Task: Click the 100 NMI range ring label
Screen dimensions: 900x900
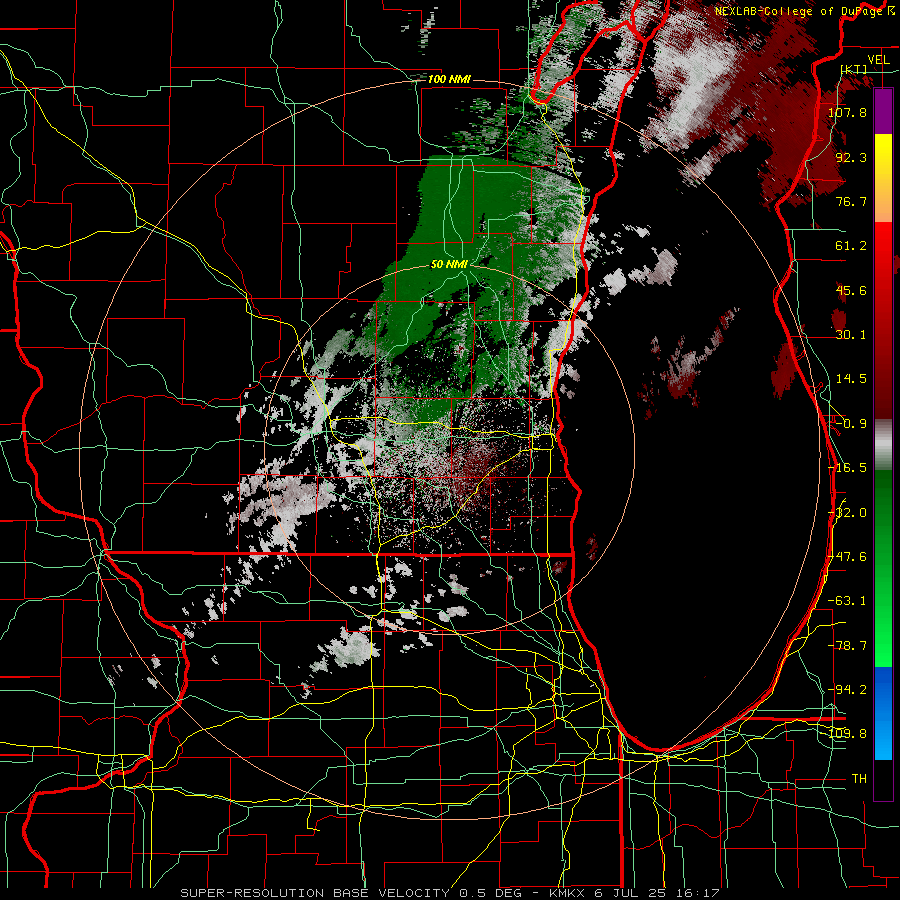Action: (449, 79)
